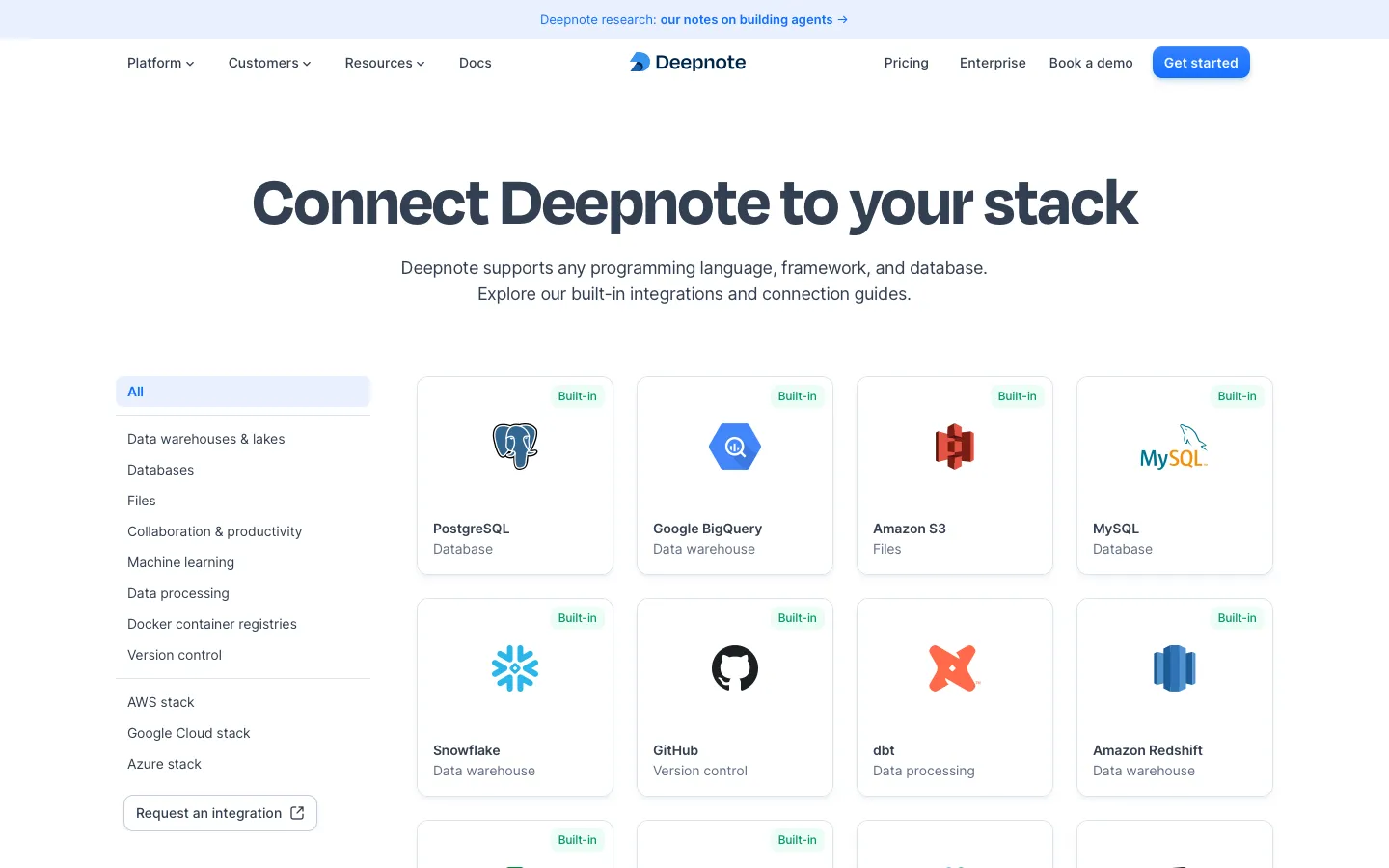Screen dimensions: 1389x868
Task: Click the PostgreSQL card title
Action: coord(472,529)
